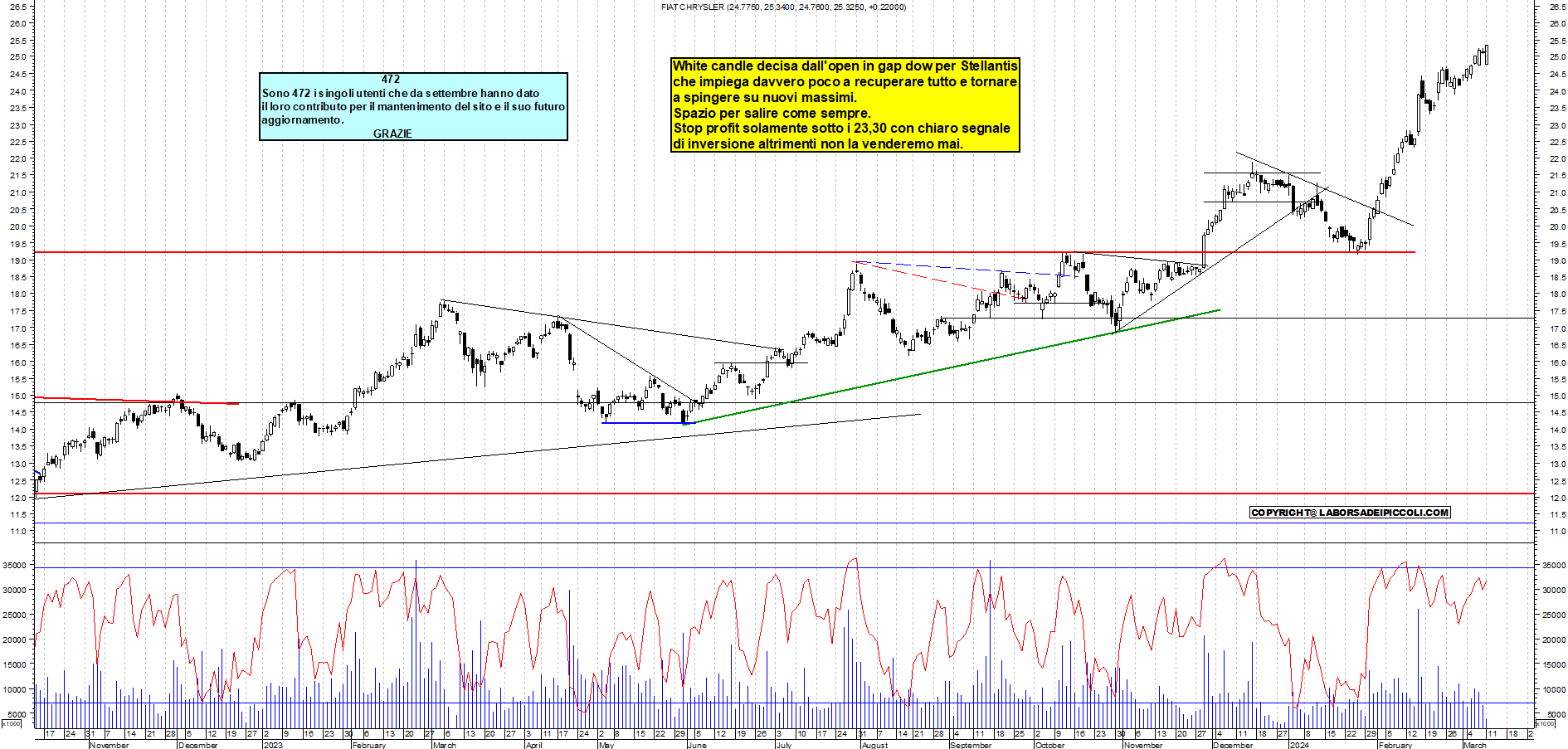Click the 5000 volume label on the left axis
Viewport: 1568px width, 749px height.
(x=18, y=714)
